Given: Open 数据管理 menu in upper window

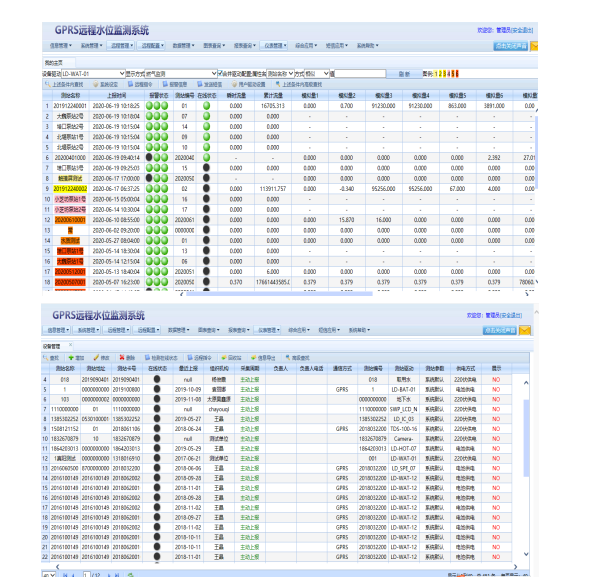Looking at the screenshot, I should point(183,46).
